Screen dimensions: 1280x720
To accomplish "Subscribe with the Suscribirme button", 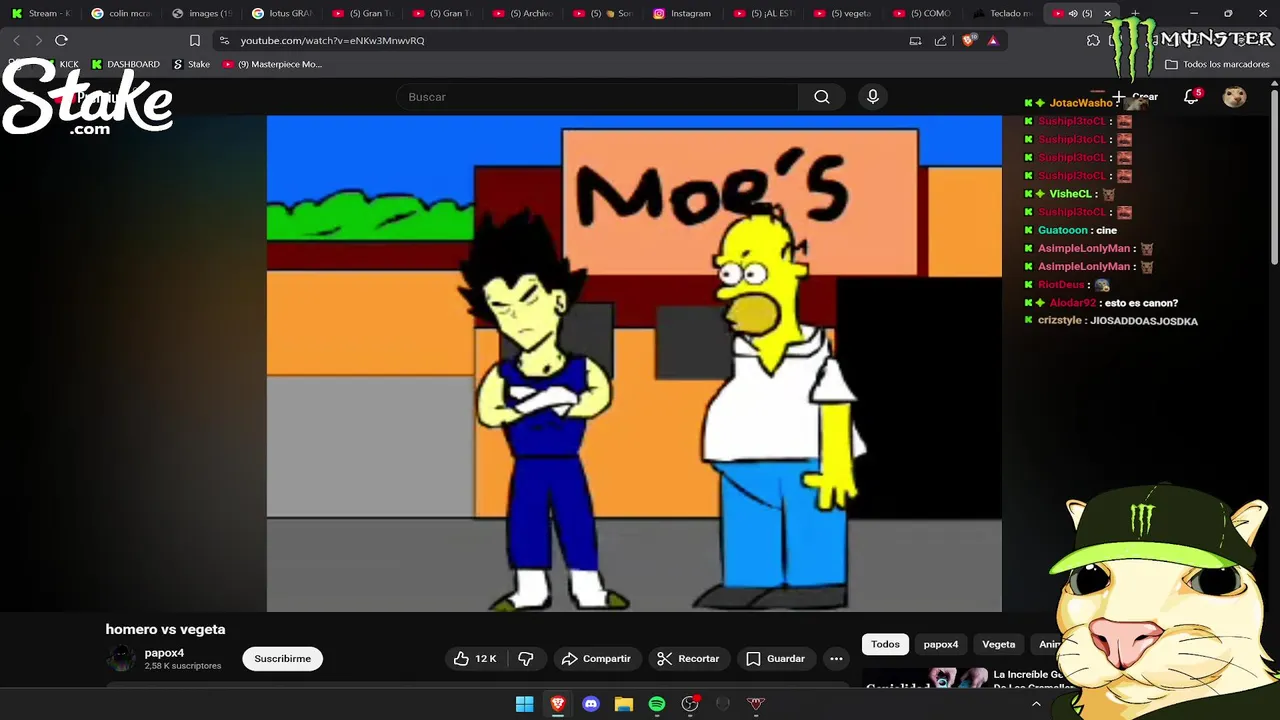I will (282, 659).
